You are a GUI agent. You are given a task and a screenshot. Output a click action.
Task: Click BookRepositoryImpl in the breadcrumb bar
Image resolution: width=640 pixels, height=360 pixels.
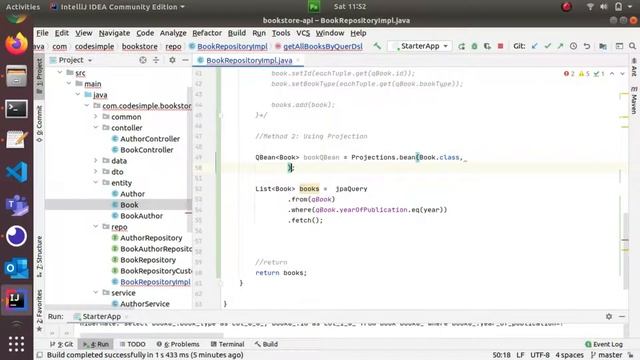pyautogui.click(x=229, y=47)
